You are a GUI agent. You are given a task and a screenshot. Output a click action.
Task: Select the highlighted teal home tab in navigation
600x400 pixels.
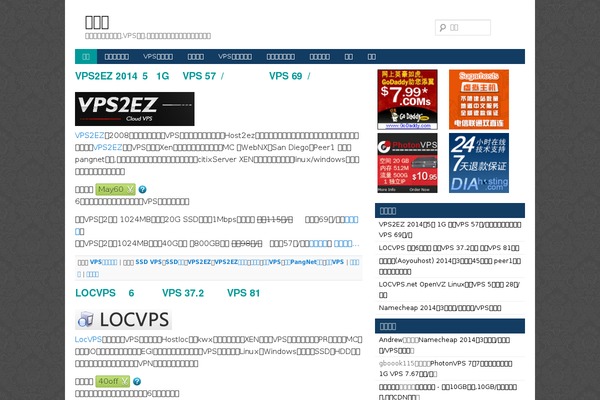click(x=86, y=57)
